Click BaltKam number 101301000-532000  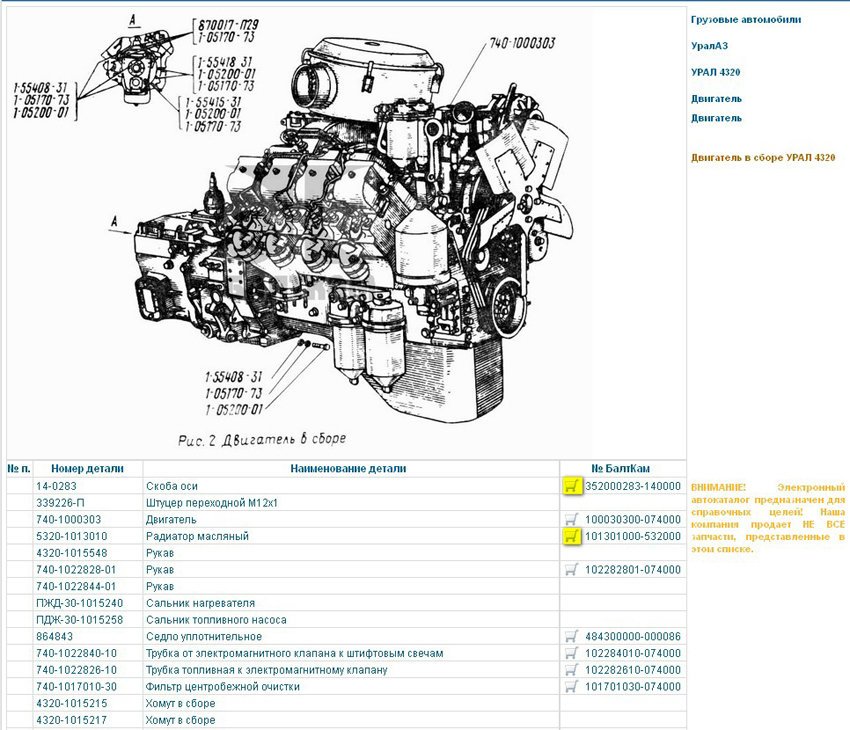[632, 536]
